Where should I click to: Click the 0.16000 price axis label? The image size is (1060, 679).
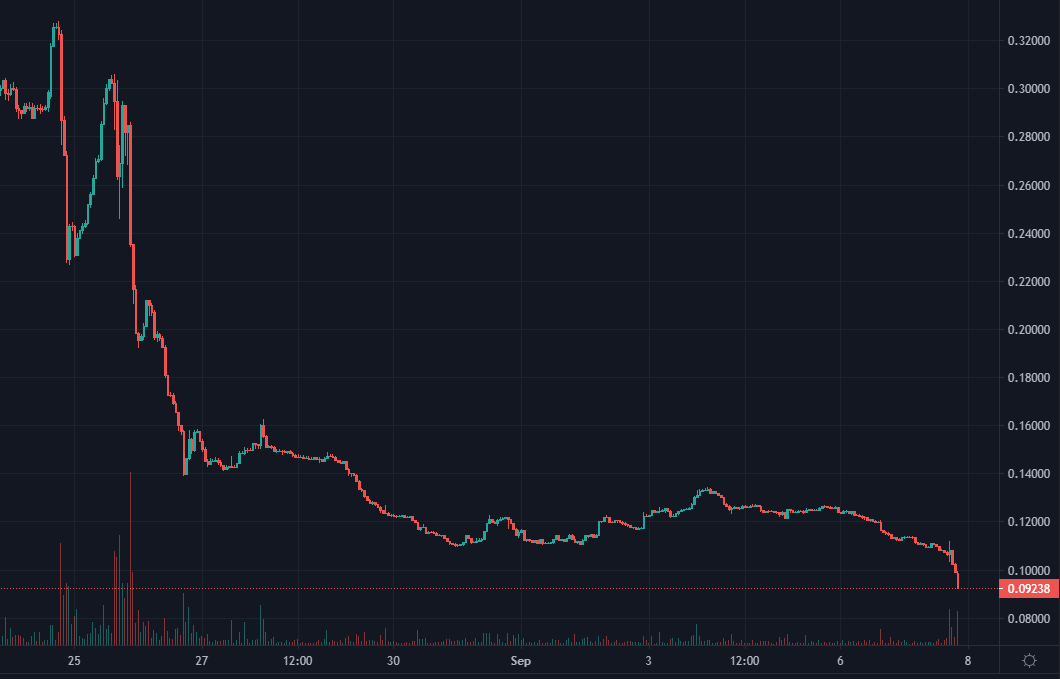(x=1029, y=425)
